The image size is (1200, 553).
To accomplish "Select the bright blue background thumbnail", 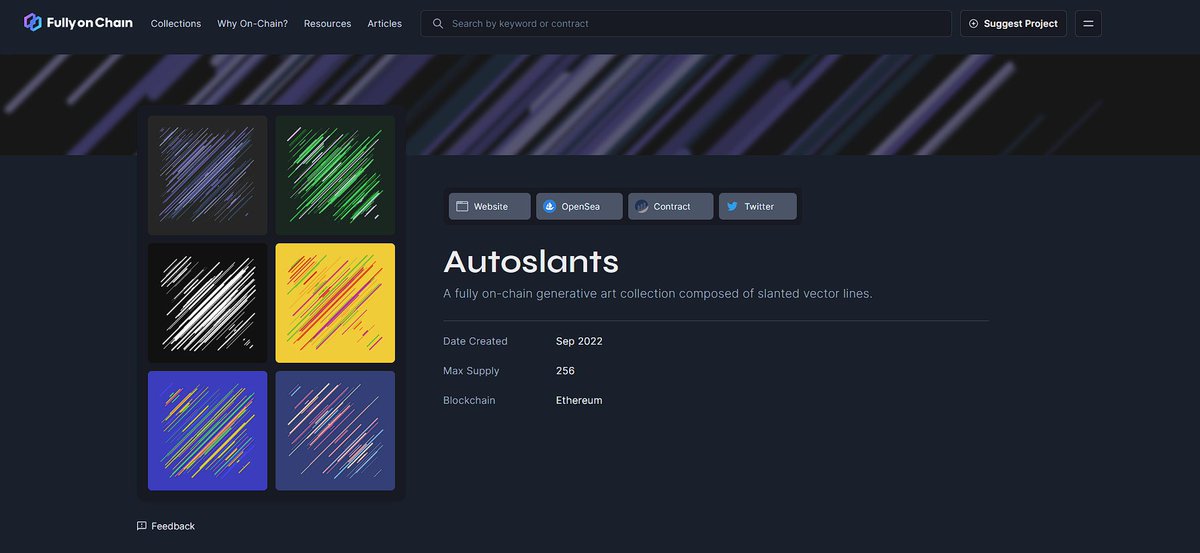I will click(208, 431).
